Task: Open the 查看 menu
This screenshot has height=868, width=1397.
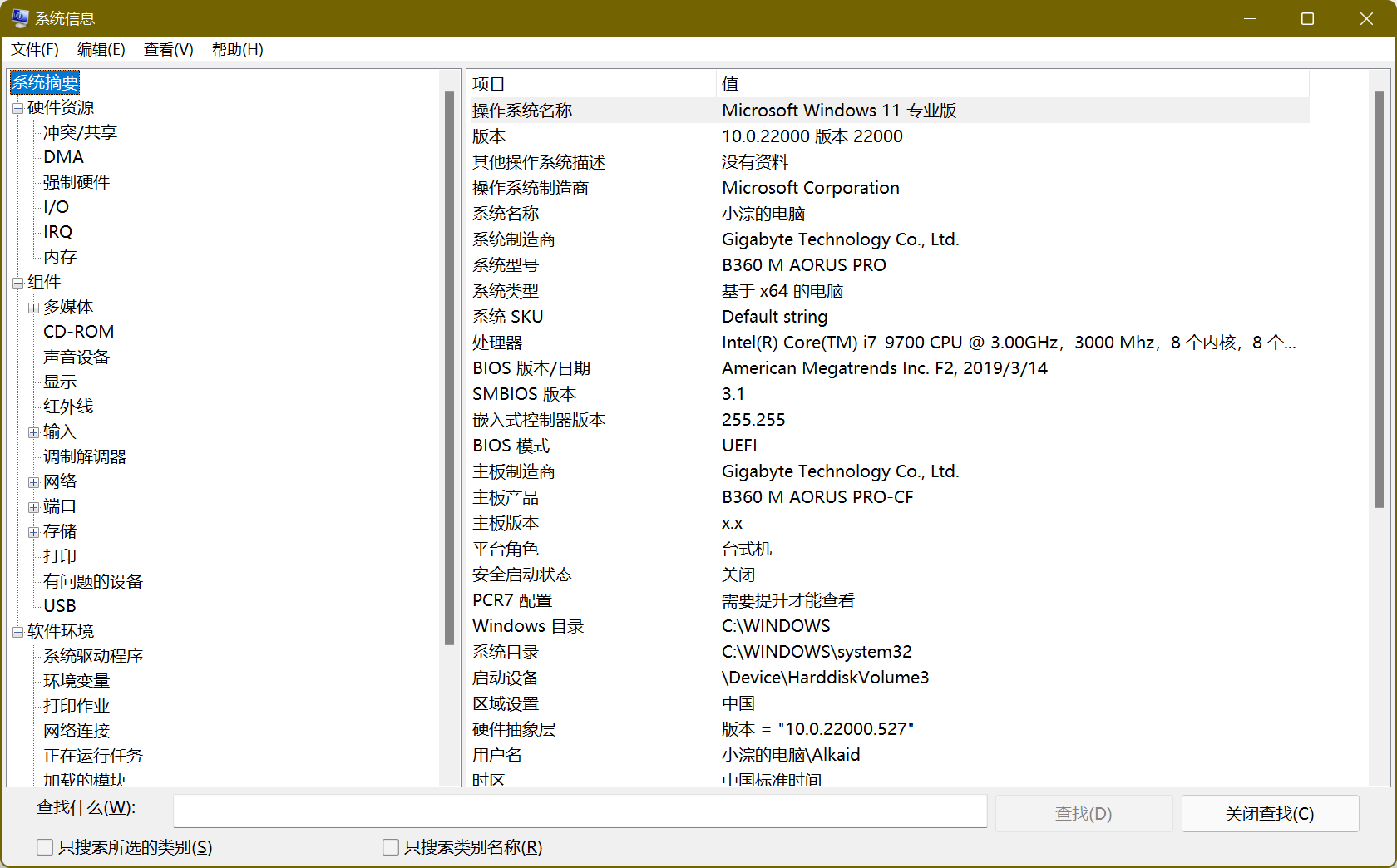Action: [x=167, y=49]
